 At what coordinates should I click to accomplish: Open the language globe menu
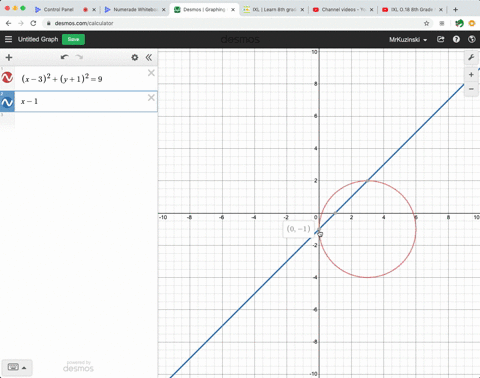click(x=471, y=39)
